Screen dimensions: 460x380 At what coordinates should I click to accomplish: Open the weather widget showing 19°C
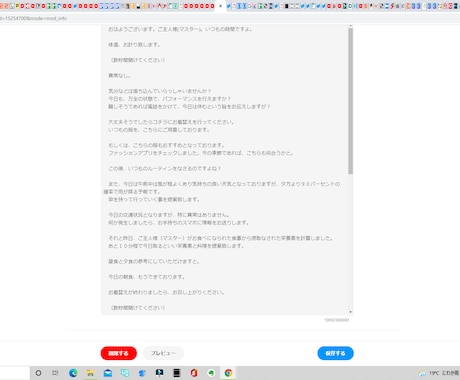[x=439, y=373]
